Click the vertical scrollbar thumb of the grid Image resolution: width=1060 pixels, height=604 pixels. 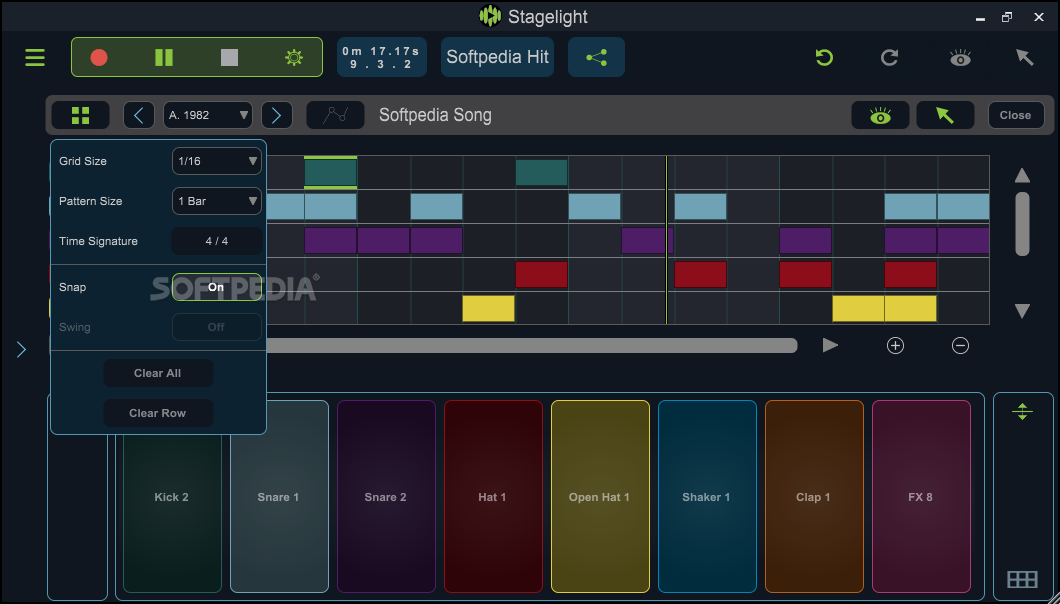click(1022, 224)
